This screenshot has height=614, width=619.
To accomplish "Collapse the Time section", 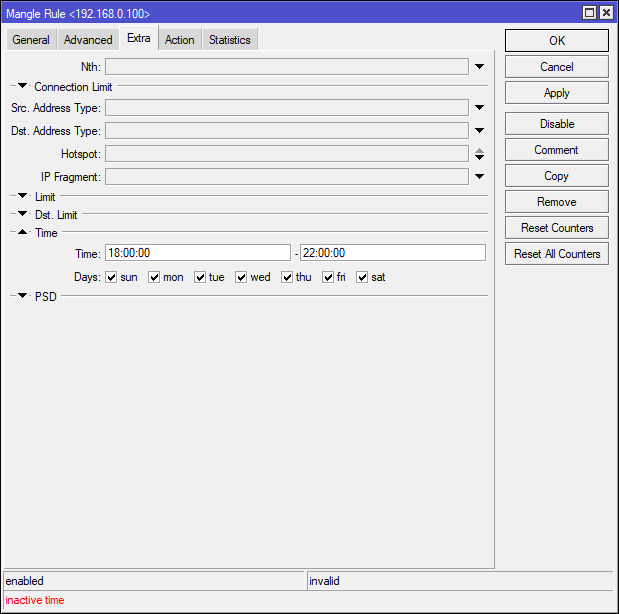I will coord(23,233).
